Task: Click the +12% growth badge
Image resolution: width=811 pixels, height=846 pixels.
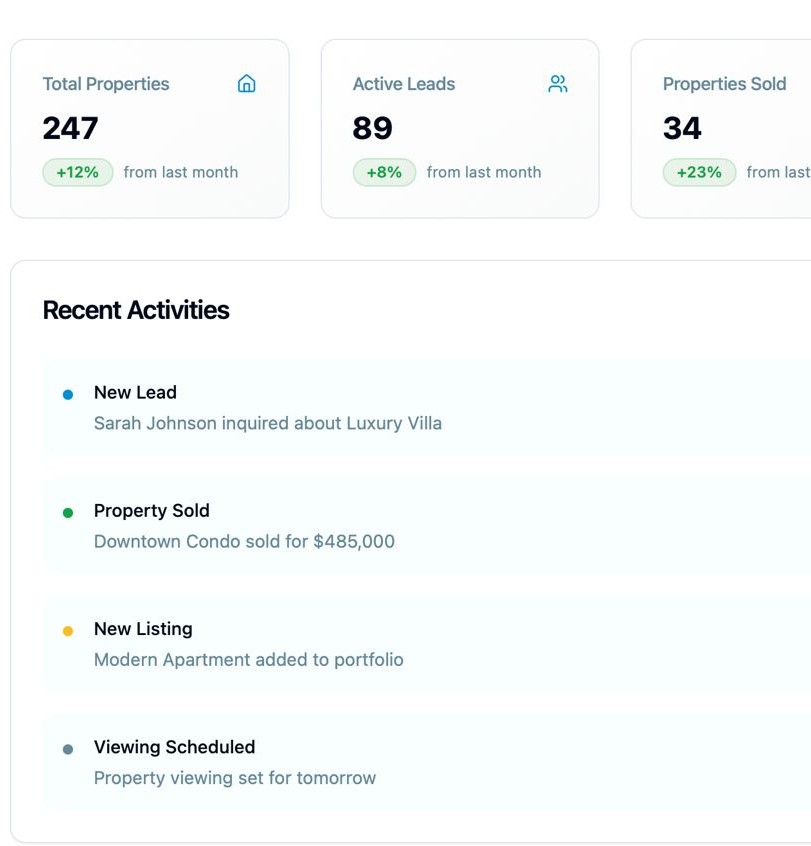Action: 78,172
